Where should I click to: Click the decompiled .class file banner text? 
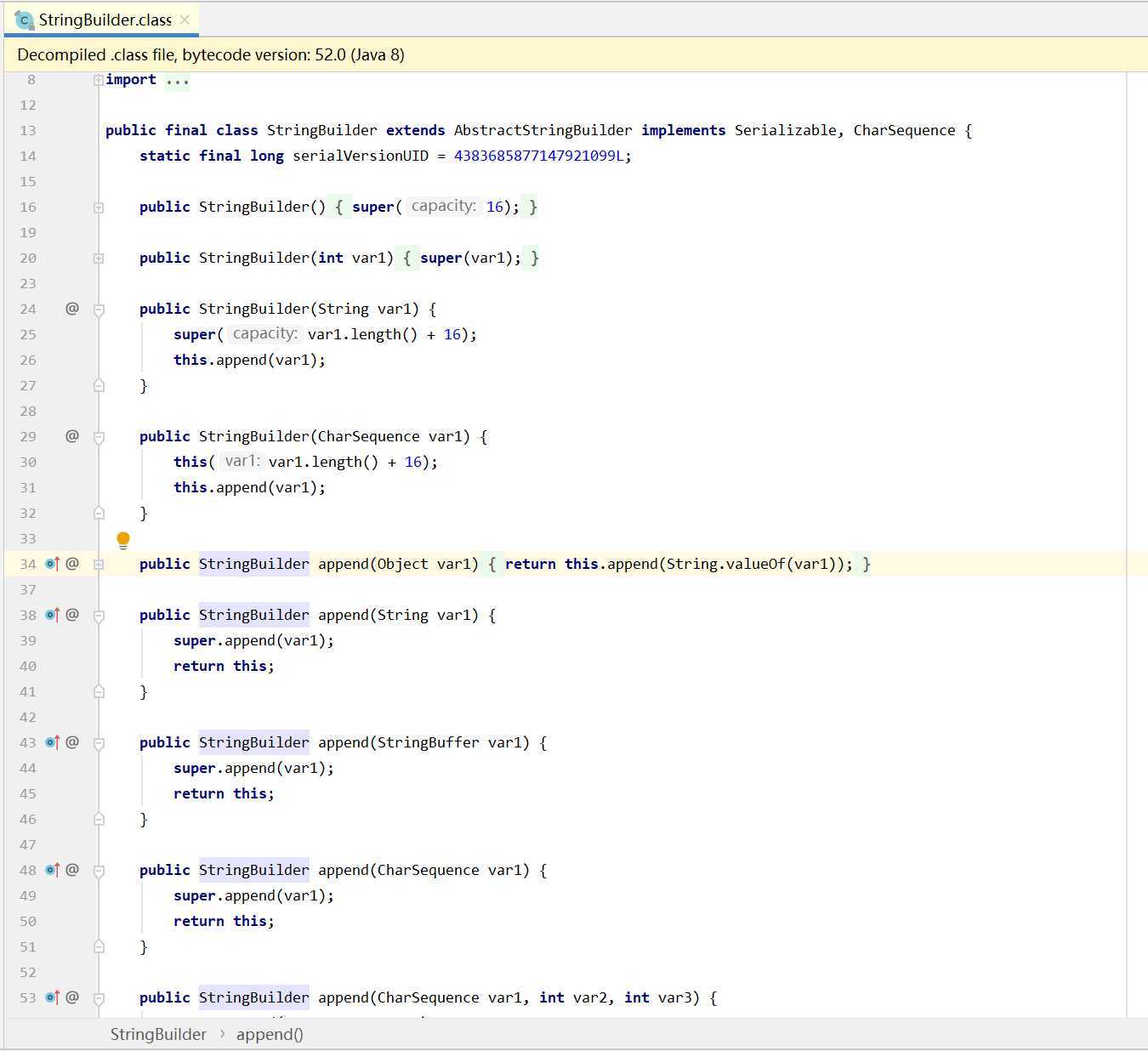point(211,55)
